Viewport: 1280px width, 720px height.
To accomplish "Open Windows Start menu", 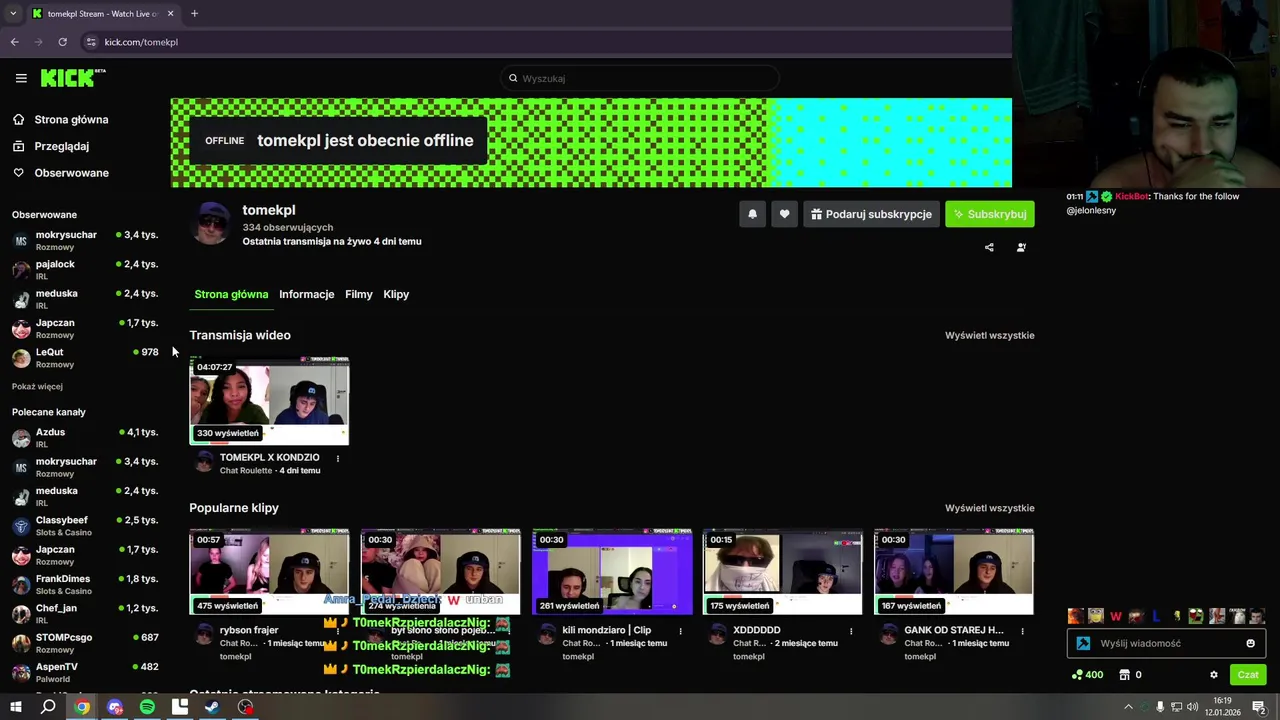I will coord(15,707).
